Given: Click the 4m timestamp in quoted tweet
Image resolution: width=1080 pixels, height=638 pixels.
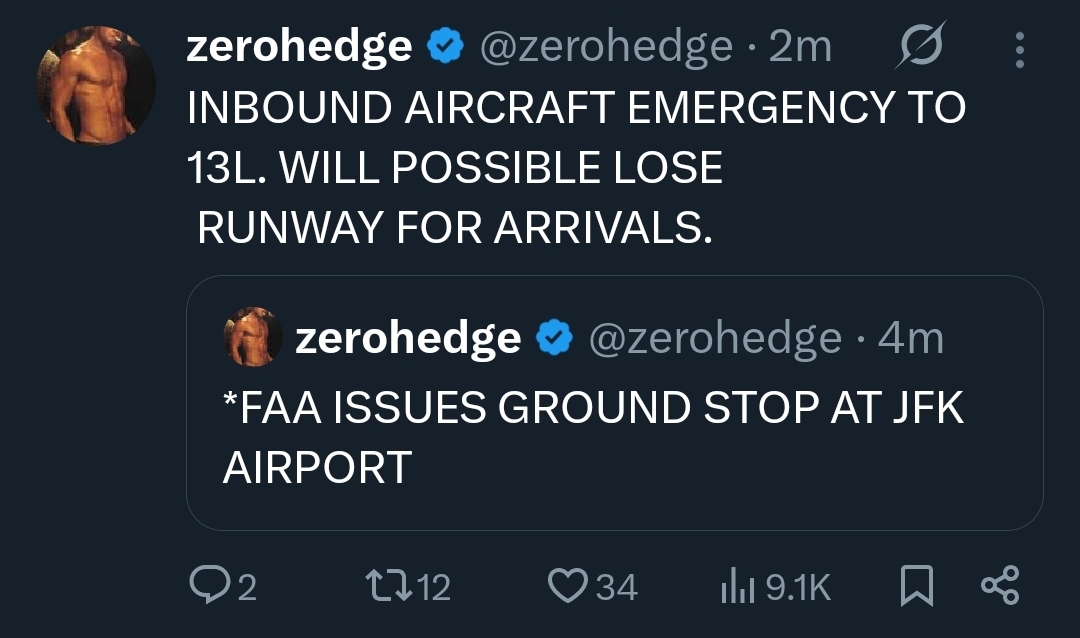Looking at the screenshot, I should (x=910, y=339).
